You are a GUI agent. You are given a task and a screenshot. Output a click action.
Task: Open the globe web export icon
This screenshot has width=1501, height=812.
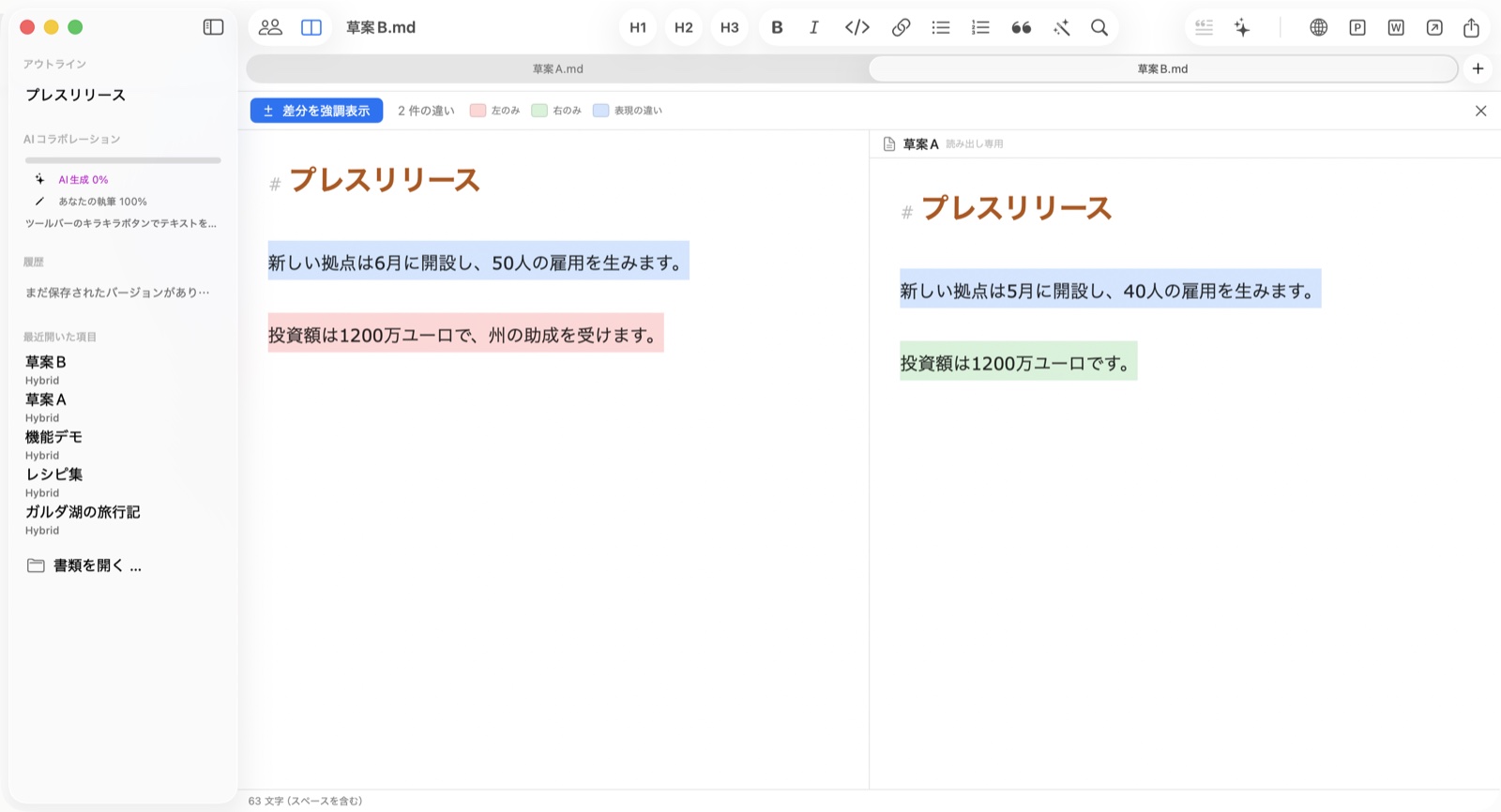[x=1319, y=27]
